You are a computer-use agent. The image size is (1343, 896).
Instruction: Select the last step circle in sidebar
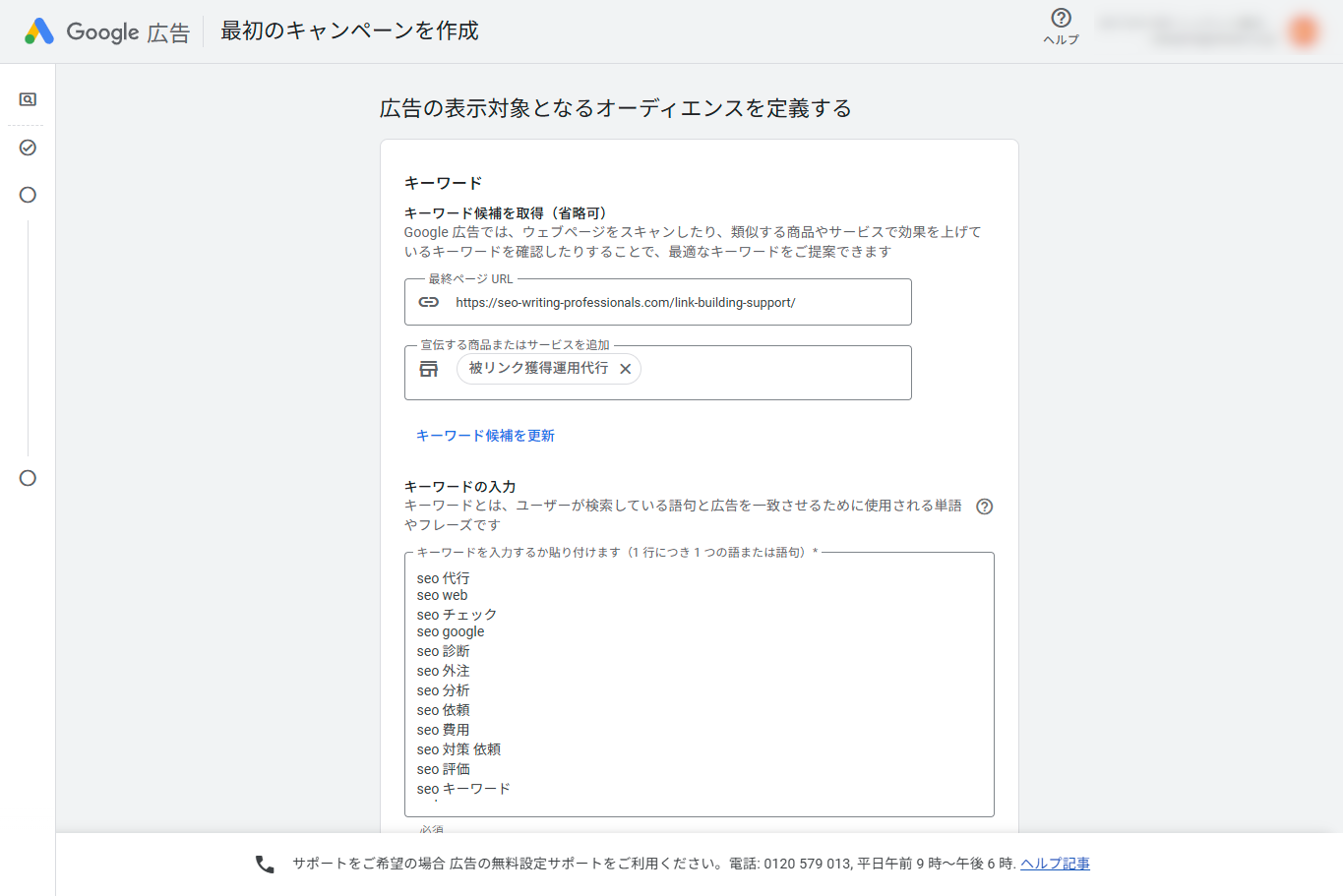click(x=27, y=479)
